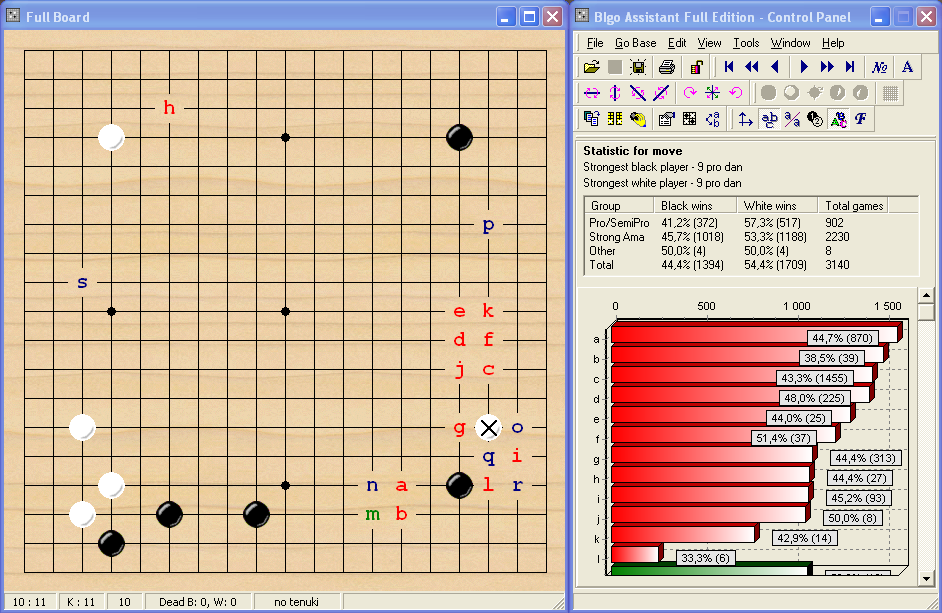Click the floppy disk save icon
The image size is (942, 613).
coord(638,67)
